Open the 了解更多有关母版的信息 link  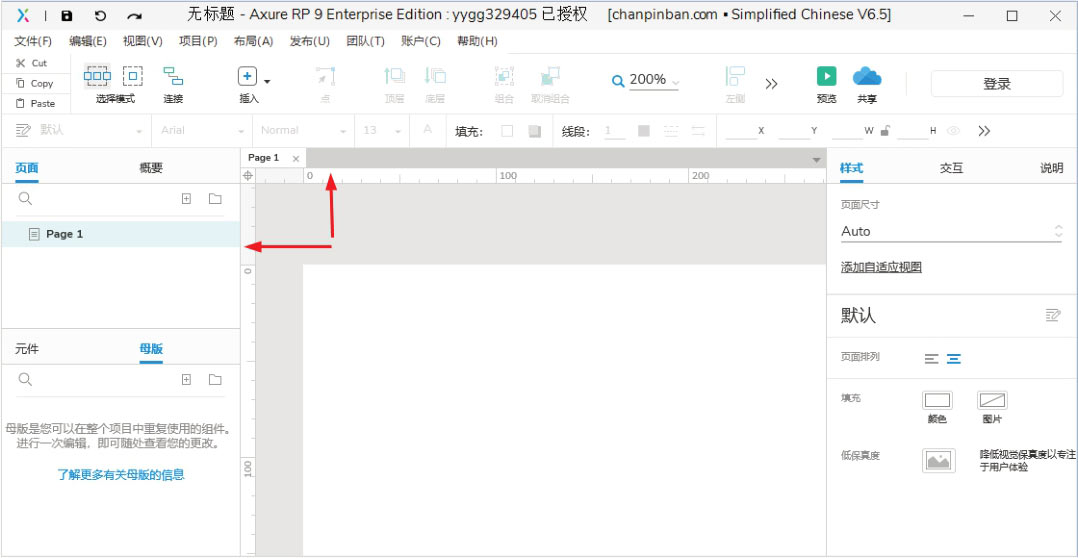point(120,474)
